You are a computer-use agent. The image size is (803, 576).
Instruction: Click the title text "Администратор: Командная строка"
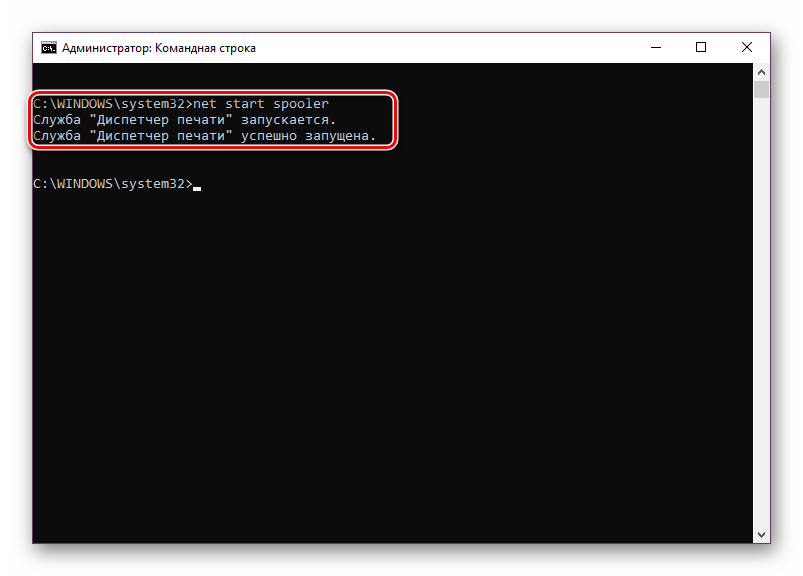[159, 47]
